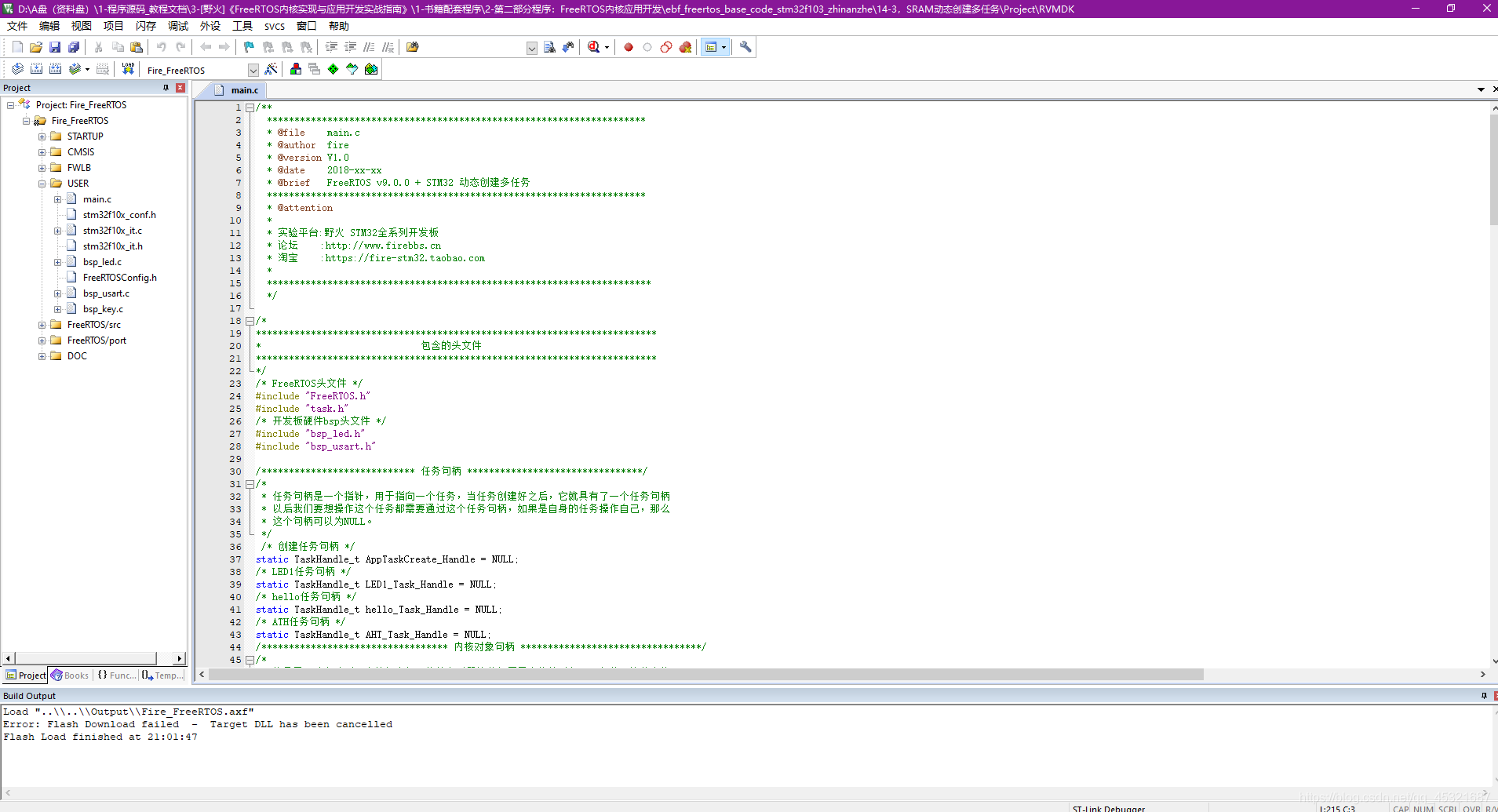Create a new file via toolbar icon
The image size is (1498, 812).
(x=17, y=47)
